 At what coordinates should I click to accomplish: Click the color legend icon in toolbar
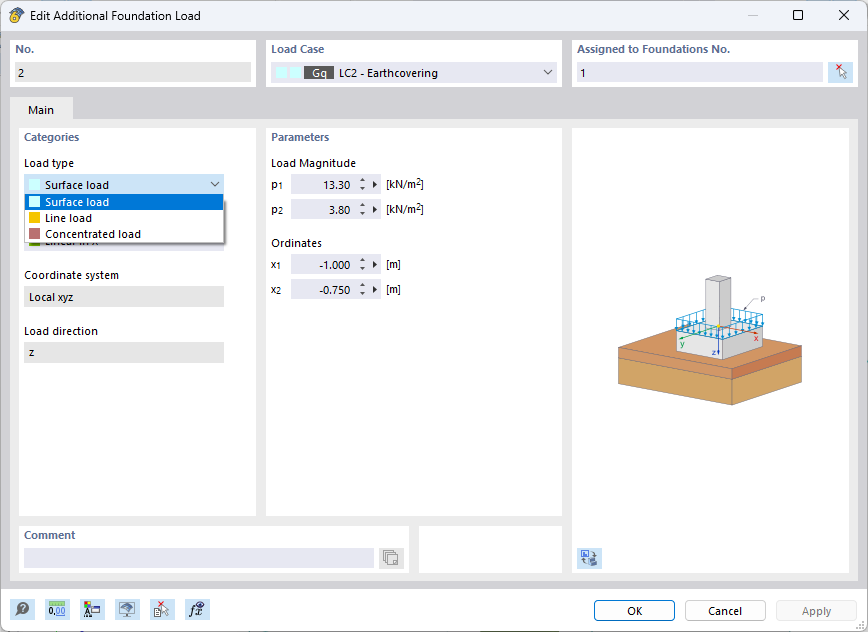point(92,610)
